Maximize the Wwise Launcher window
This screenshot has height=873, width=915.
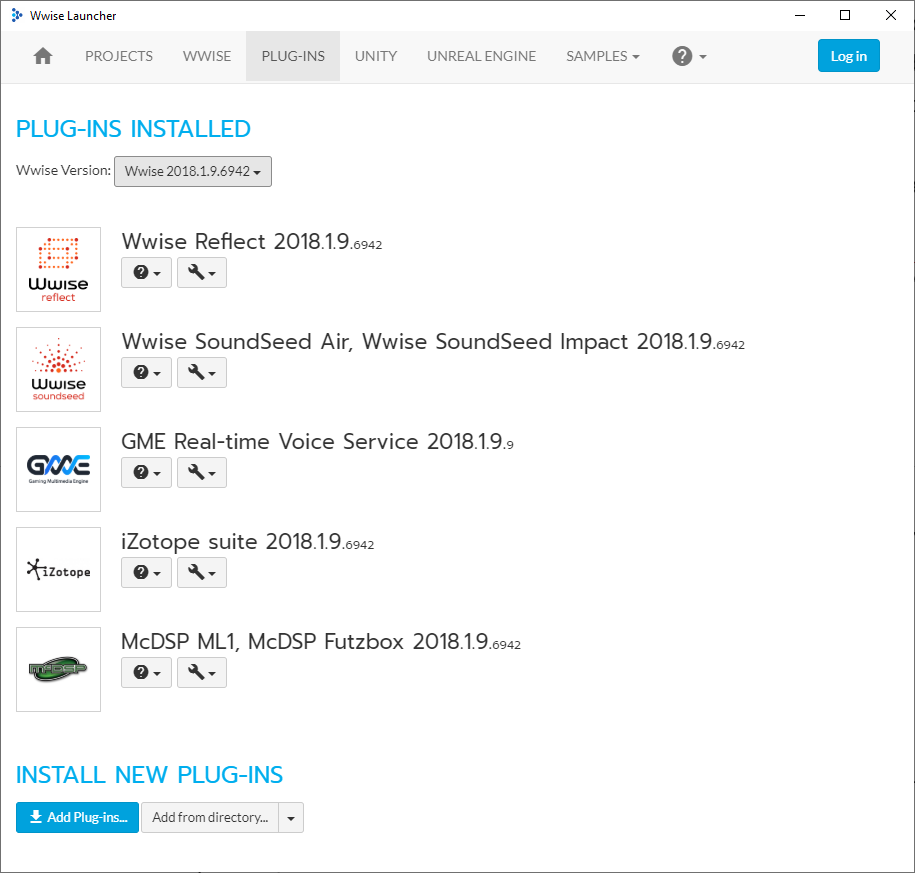point(845,16)
